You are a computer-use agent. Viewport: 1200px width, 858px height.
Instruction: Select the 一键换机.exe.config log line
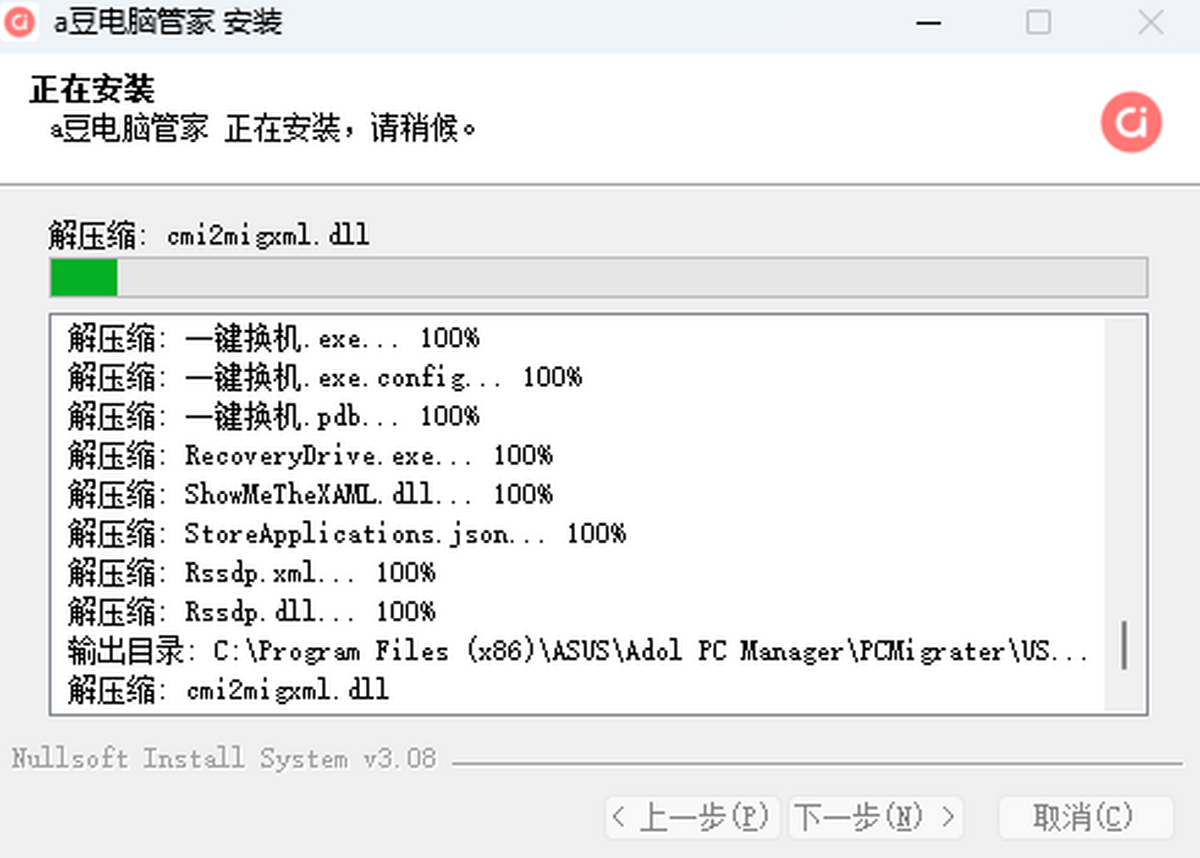click(x=325, y=377)
